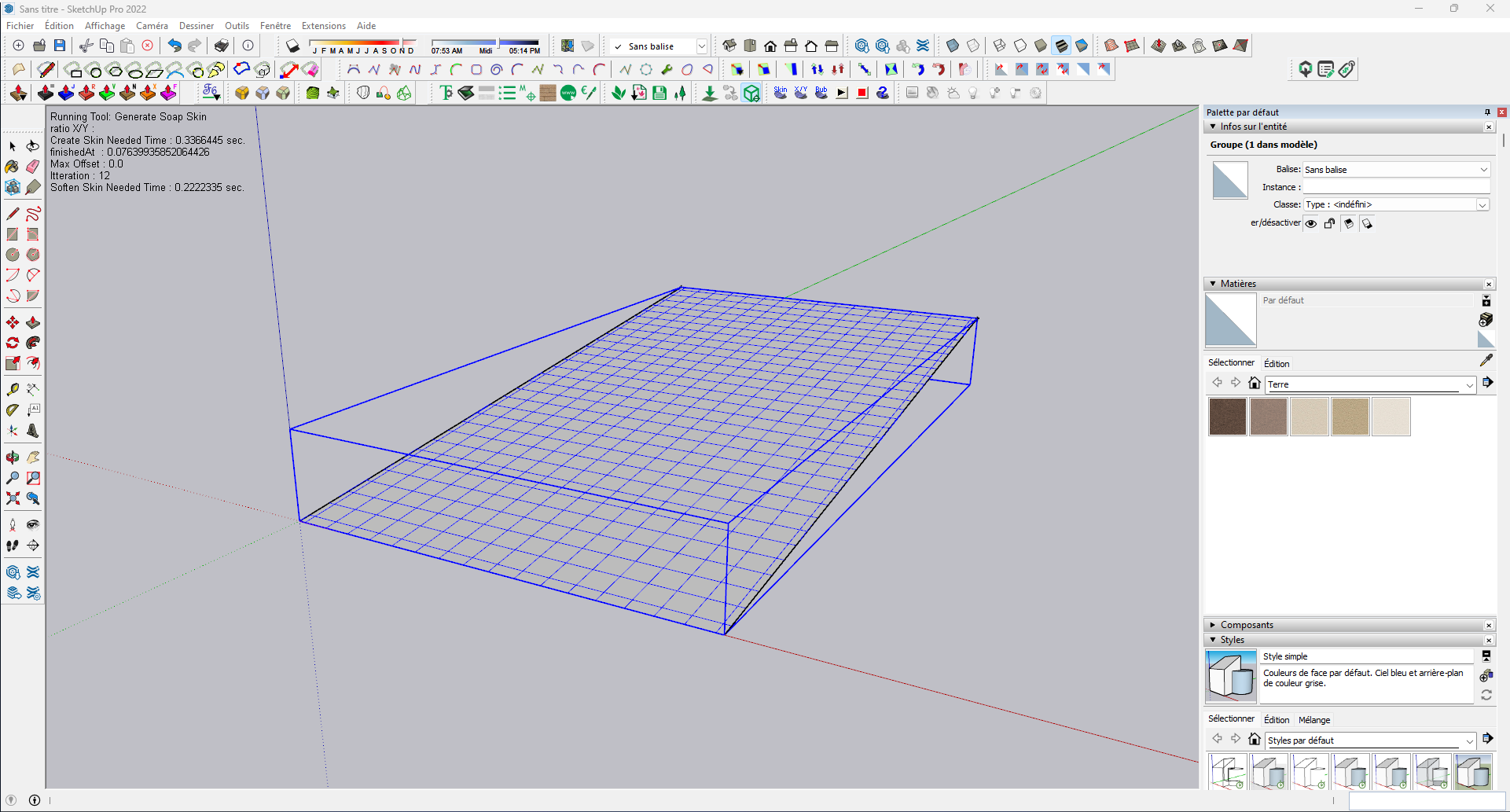Open the Extensions menu
The image size is (1510, 812).
click(x=323, y=26)
